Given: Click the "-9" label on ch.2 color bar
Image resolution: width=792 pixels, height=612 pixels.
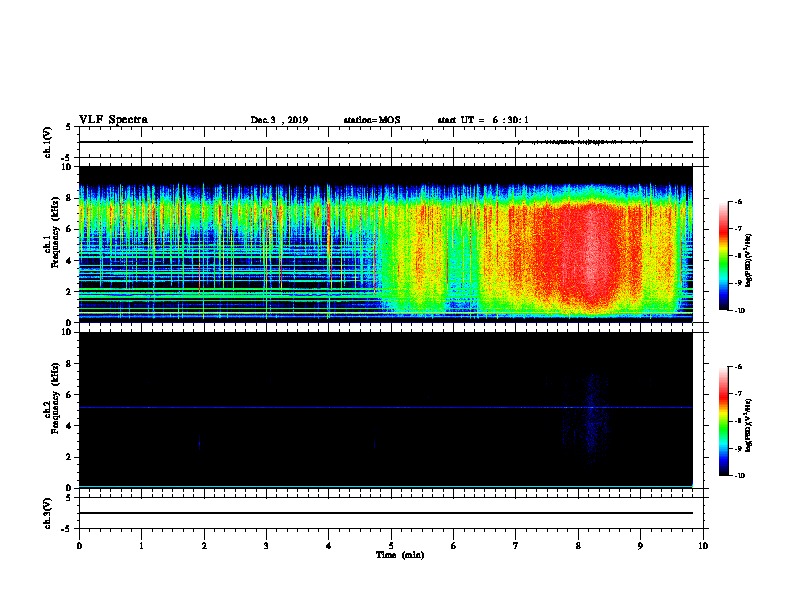Looking at the screenshot, I should coord(738,448).
